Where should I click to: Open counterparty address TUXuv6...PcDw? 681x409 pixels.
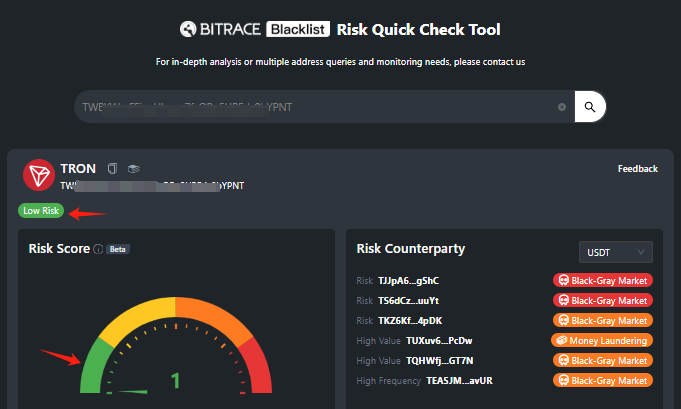[x=439, y=340]
